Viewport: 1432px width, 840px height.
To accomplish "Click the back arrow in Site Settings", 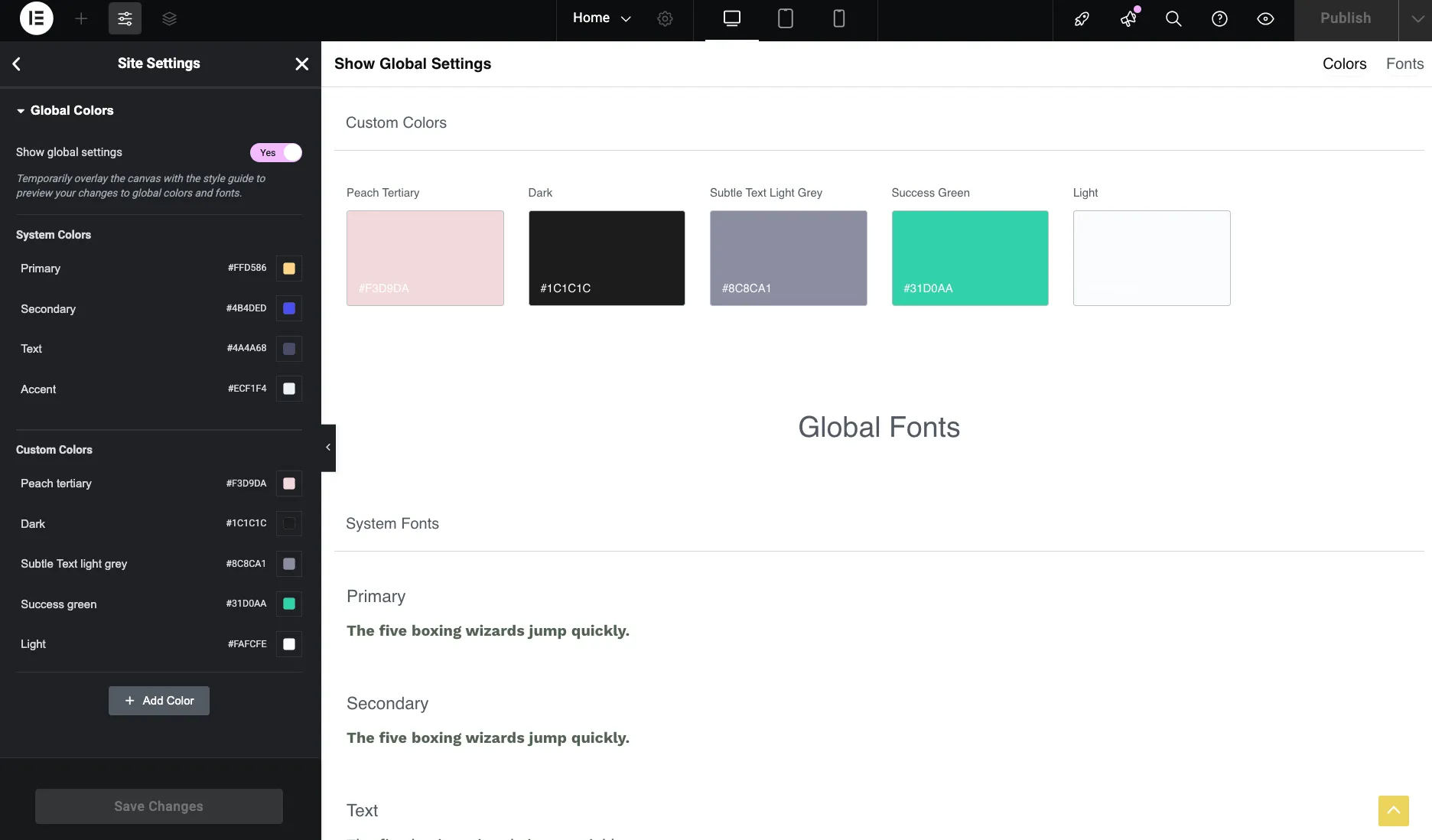I will point(17,63).
